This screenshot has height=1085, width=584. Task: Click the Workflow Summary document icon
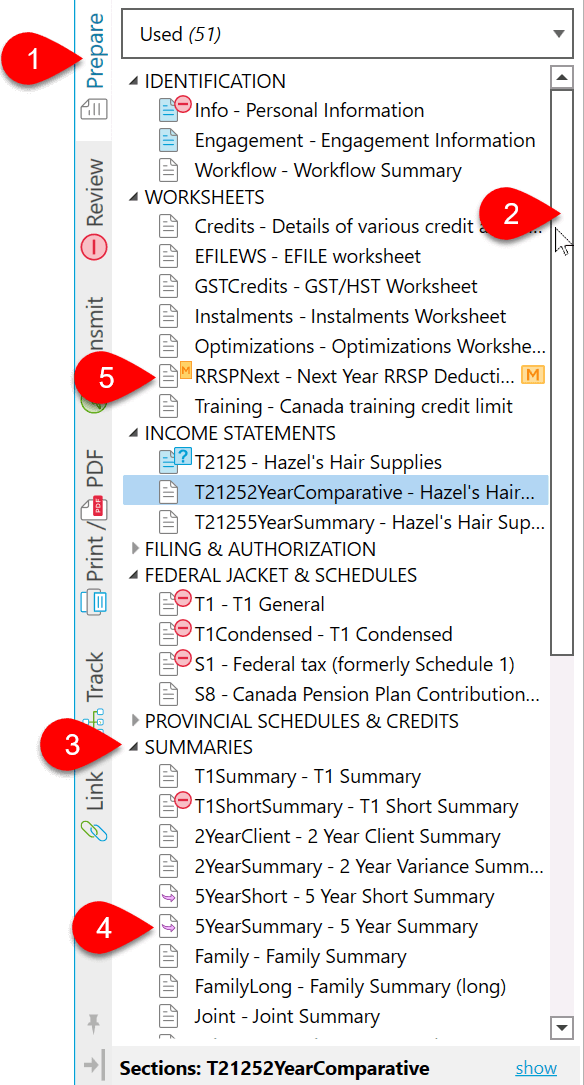[170, 170]
